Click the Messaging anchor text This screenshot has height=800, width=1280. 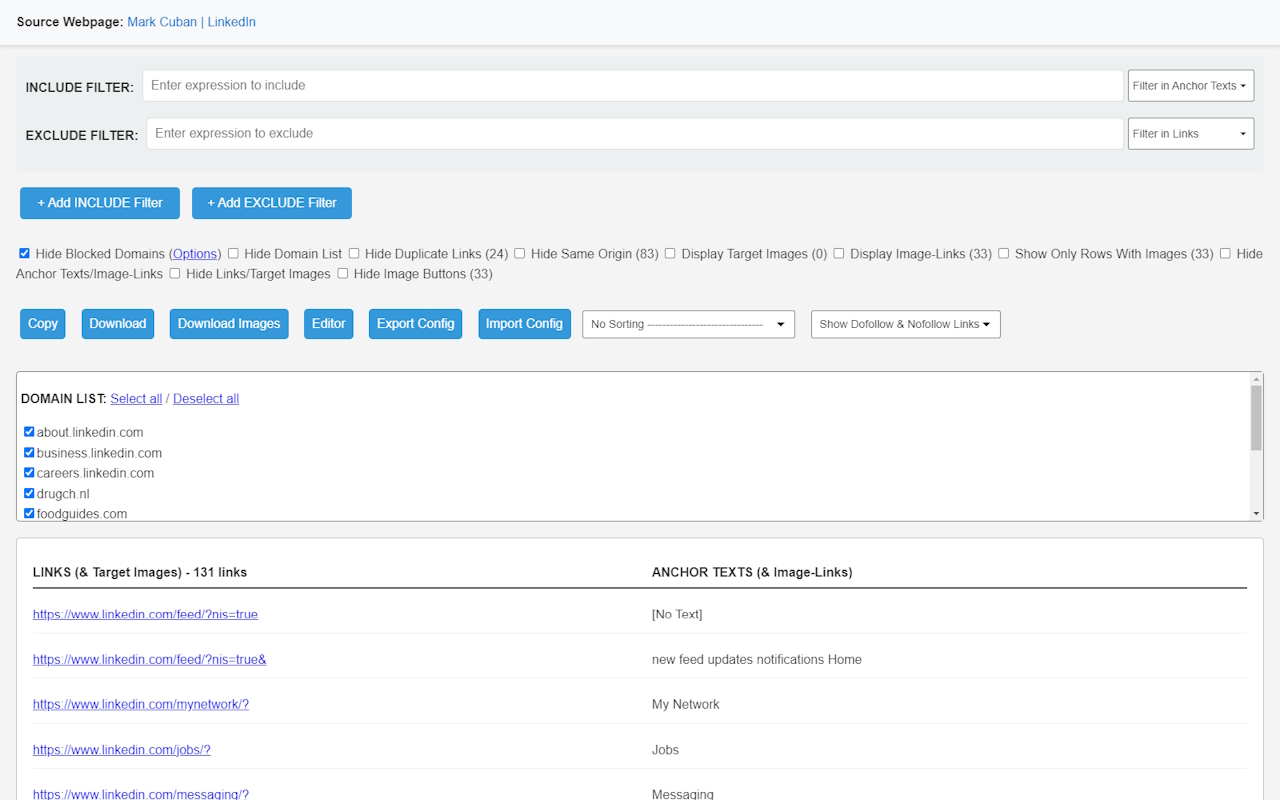(x=683, y=794)
